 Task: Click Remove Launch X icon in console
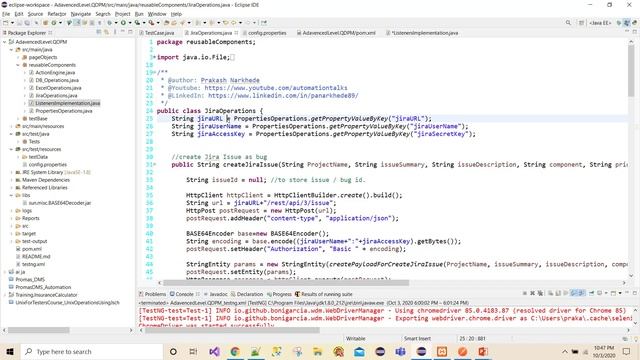coord(532,293)
